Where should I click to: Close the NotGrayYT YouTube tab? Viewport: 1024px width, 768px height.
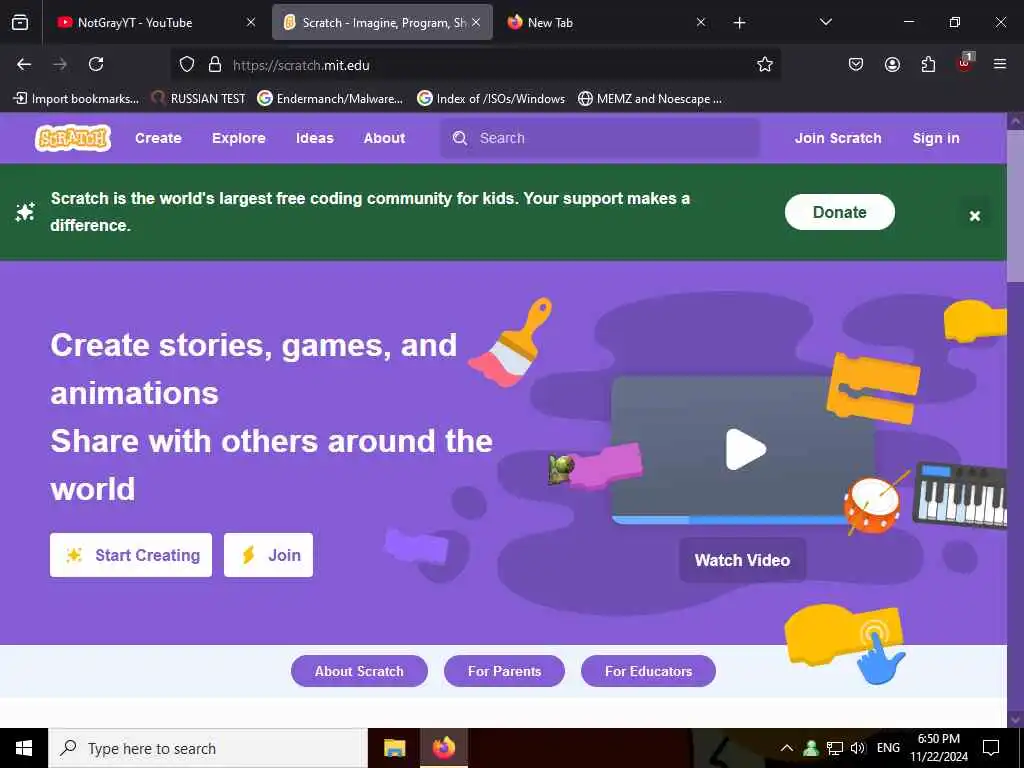point(251,22)
